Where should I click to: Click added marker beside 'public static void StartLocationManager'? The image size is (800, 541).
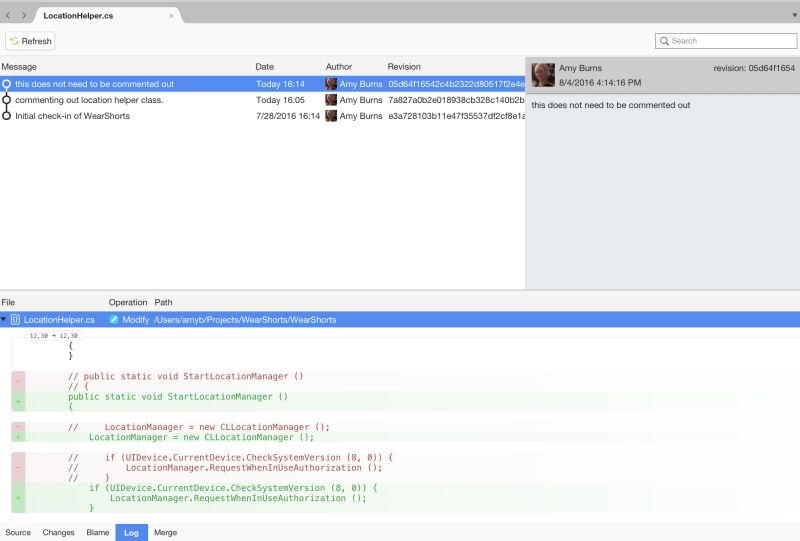[18, 402]
